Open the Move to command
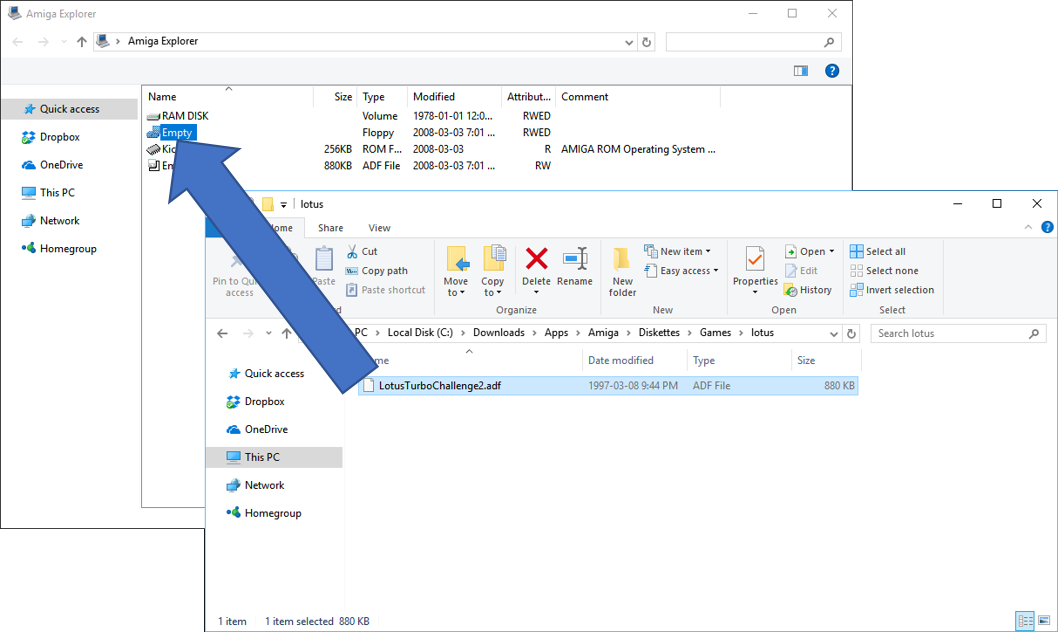Image resolution: width=1058 pixels, height=632 pixels. pos(456,271)
